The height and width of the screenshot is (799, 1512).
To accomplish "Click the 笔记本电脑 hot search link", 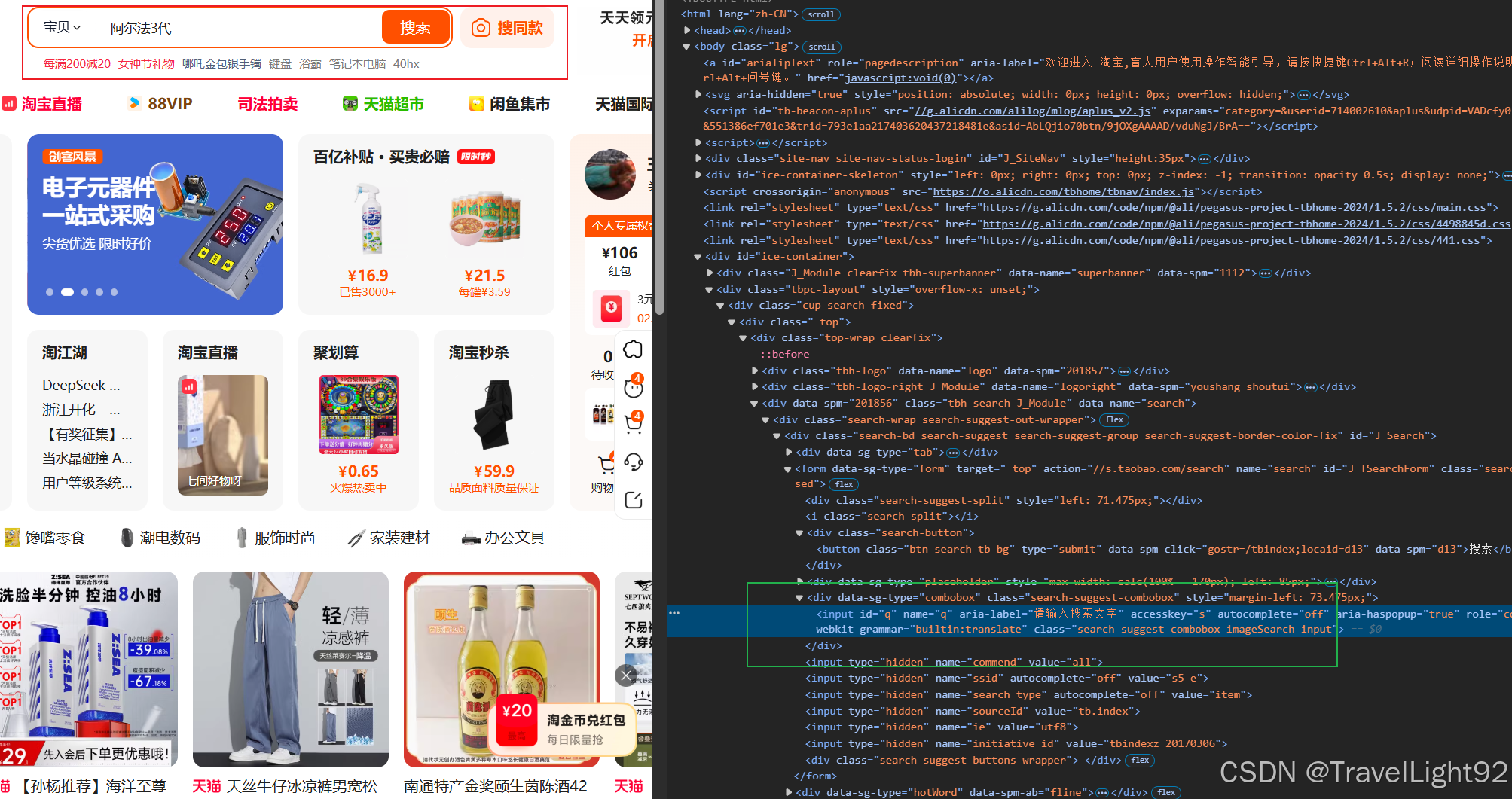I will tap(357, 64).
